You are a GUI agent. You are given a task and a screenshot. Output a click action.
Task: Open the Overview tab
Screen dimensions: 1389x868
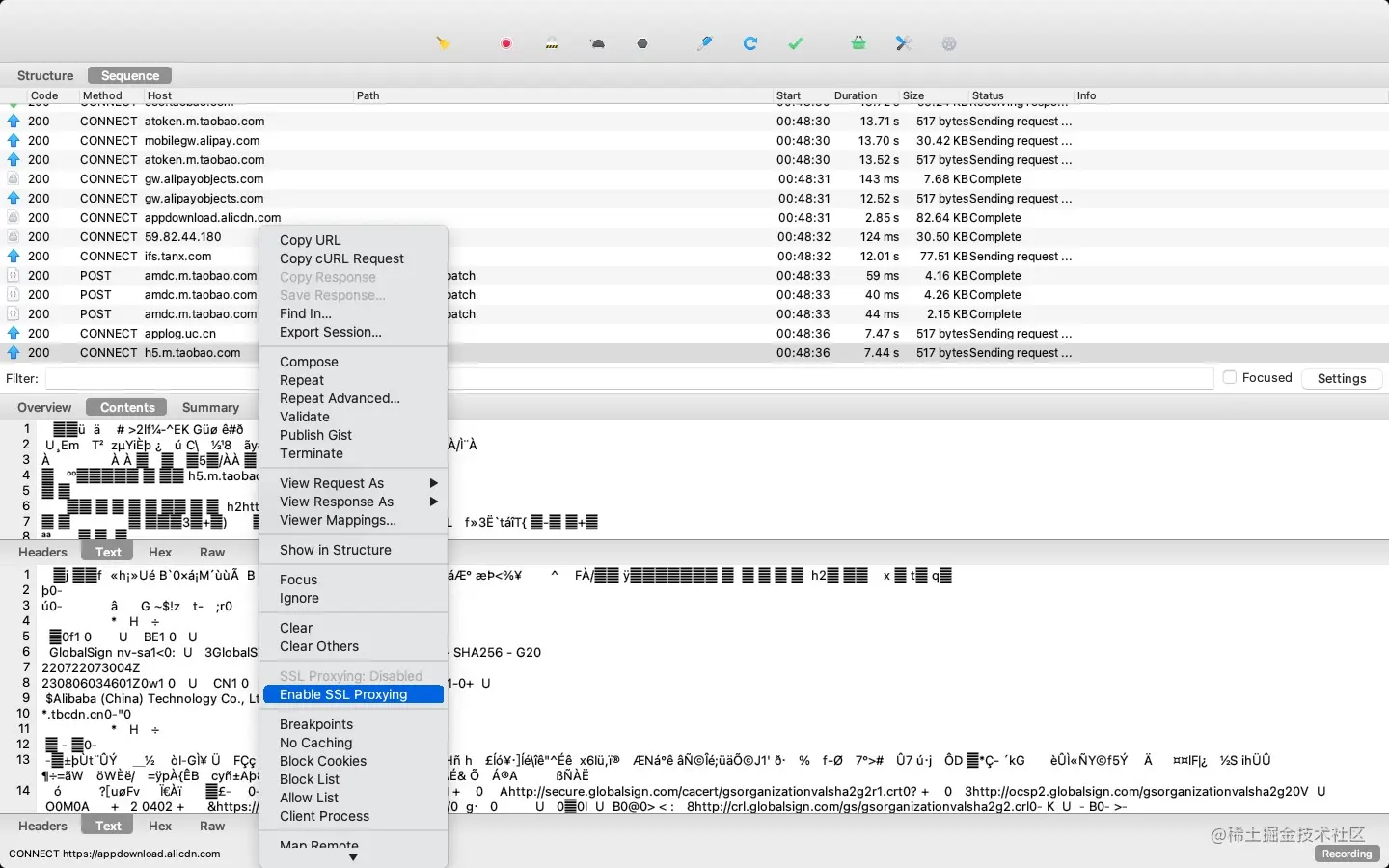point(44,408)
